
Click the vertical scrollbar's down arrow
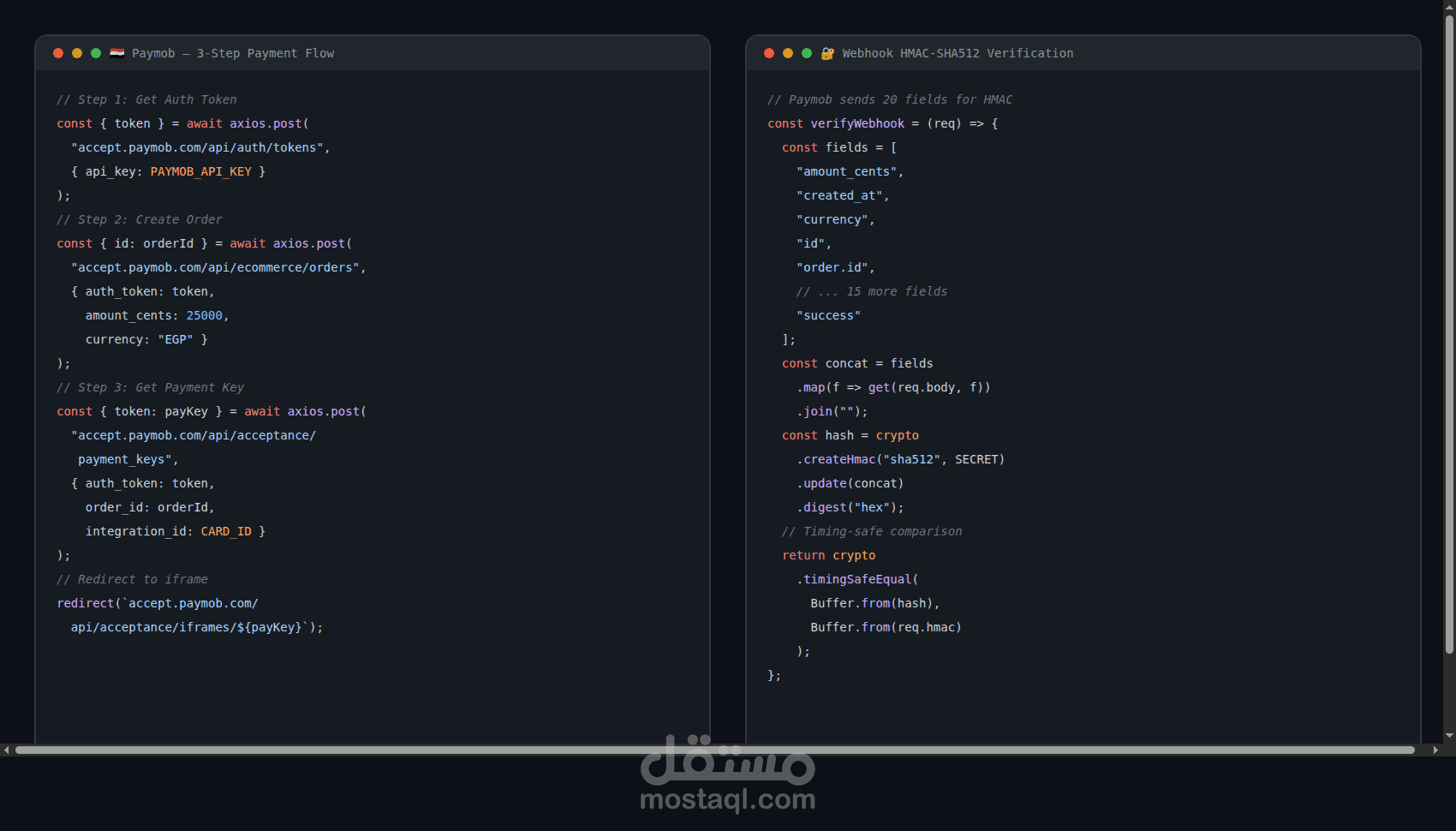pyautogui.click(x=1449, y=735)
